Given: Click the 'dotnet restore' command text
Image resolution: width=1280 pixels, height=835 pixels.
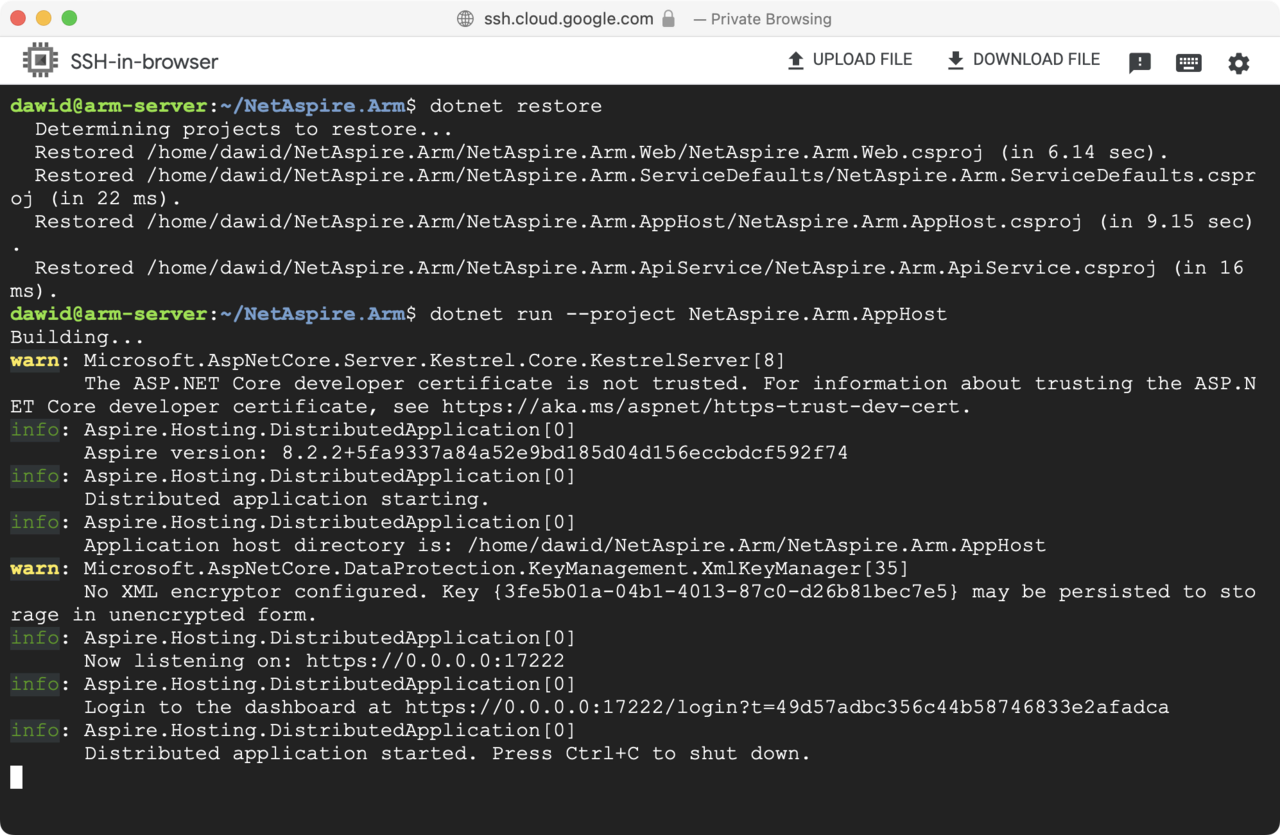Looking at the screenshot, I should point(516,106).
